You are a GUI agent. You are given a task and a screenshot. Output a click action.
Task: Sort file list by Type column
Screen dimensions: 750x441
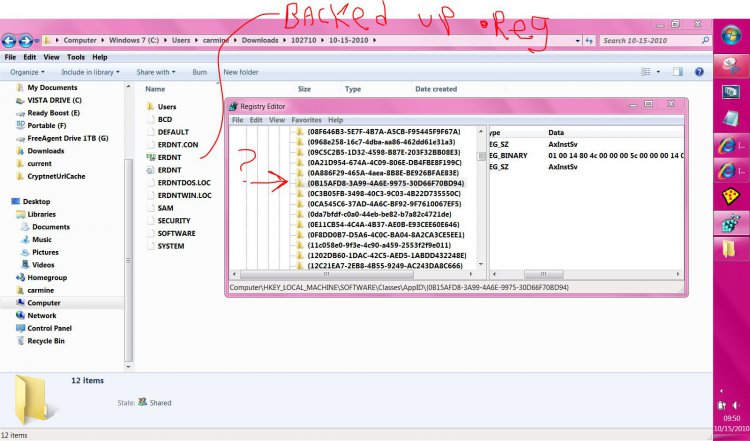tap(353, 89)
